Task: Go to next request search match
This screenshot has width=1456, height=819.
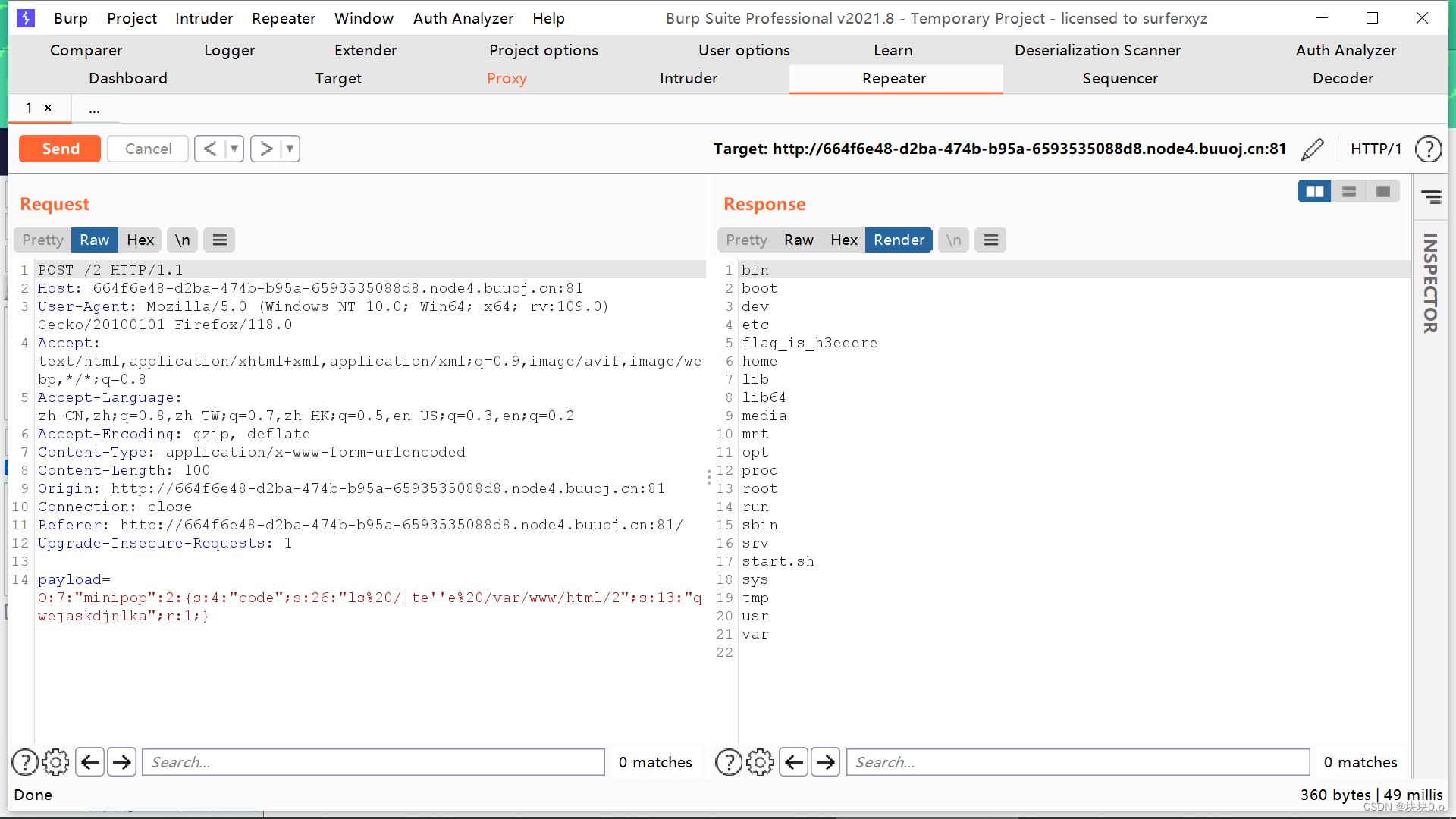Action: 121,762
